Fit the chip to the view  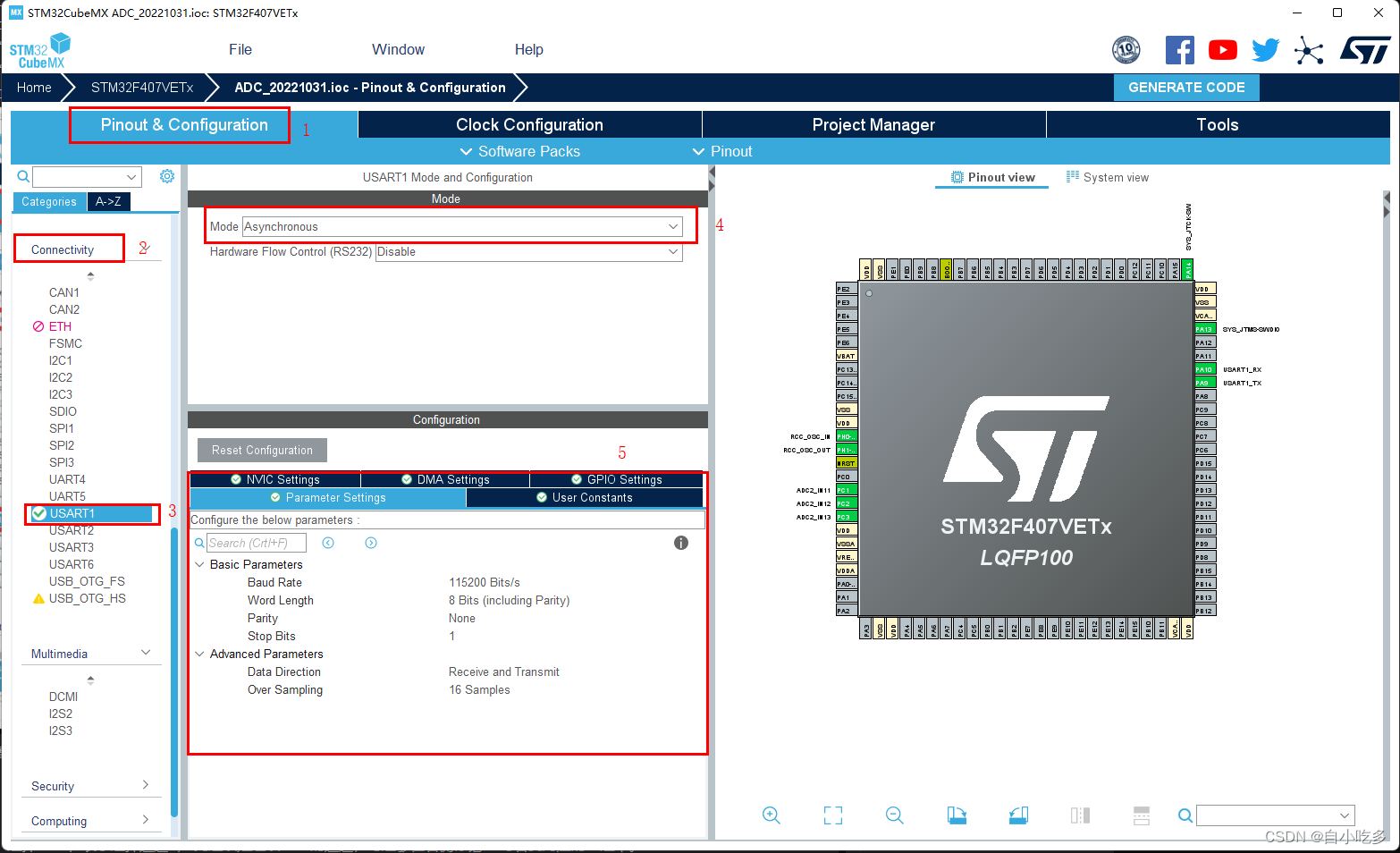click(833, 815)
